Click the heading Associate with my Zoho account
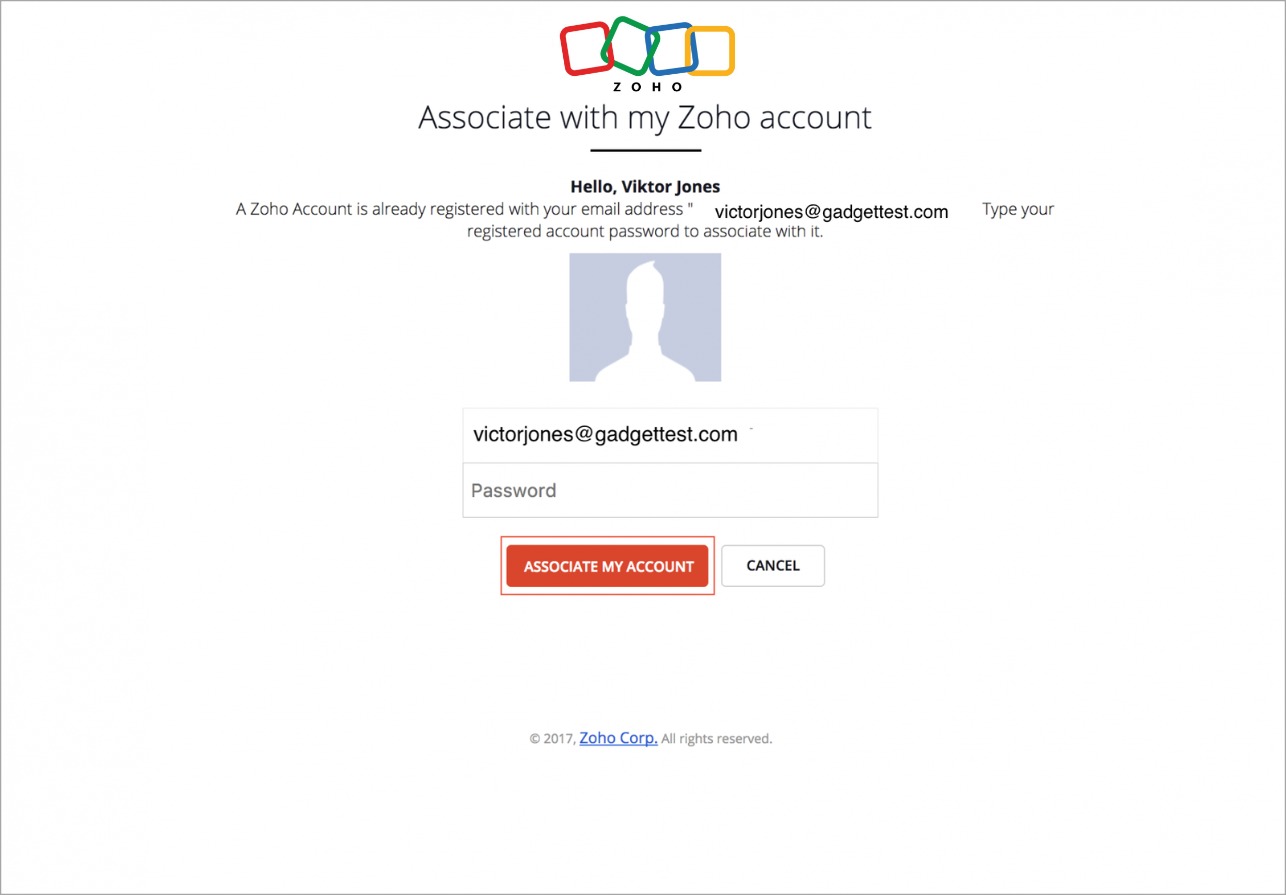This screenshot has height=895, width=1286. [x=645, y=117]
